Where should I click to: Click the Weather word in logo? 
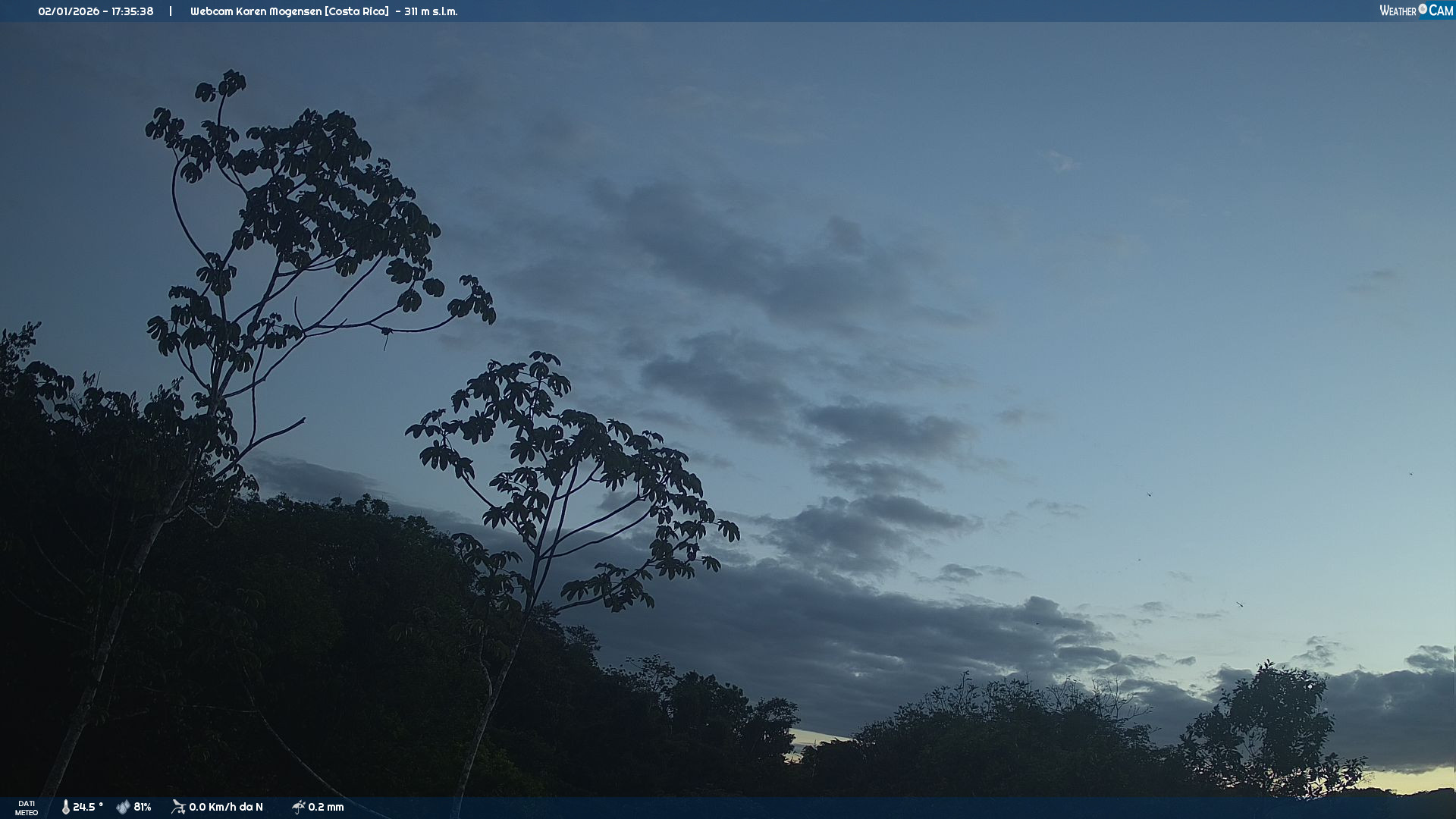coord(1398,11)
